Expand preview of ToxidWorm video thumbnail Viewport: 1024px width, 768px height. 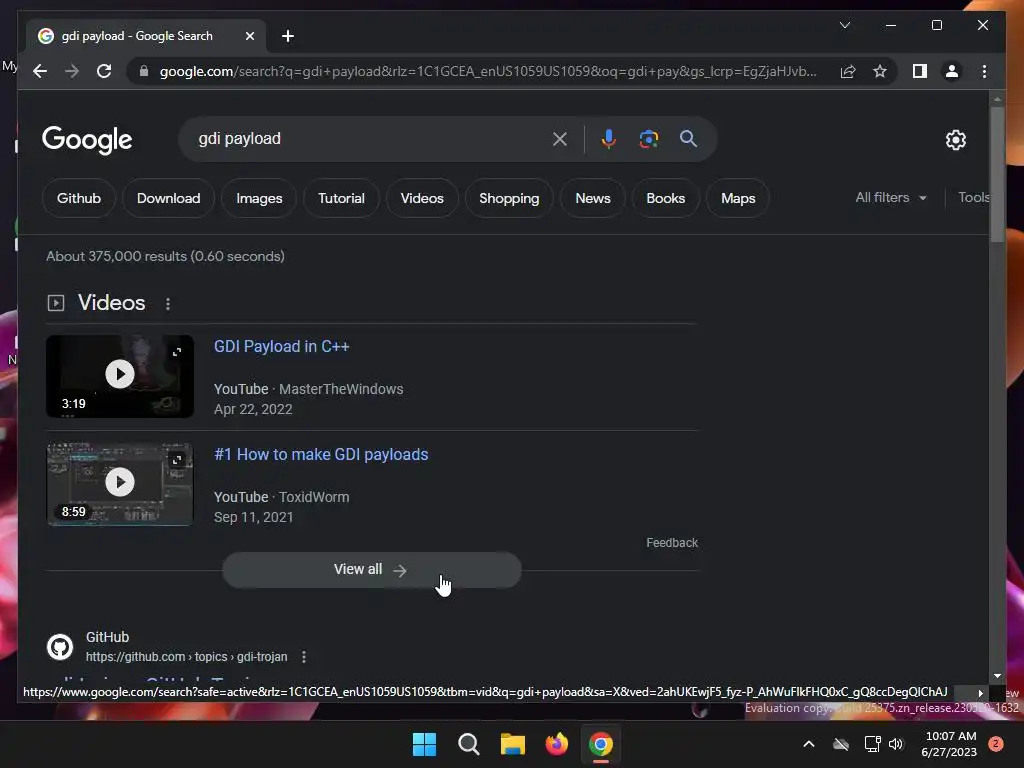pyautogui.click(x=176, y=460)
